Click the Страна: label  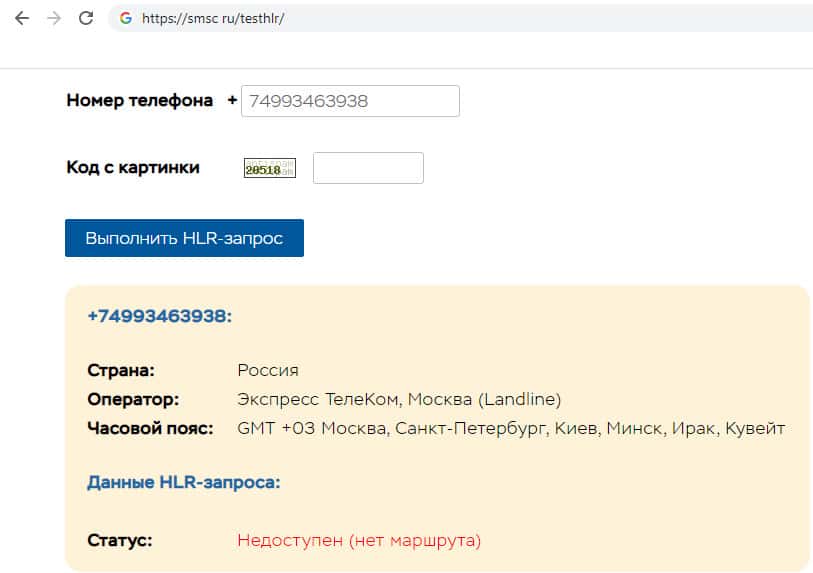click(121, 370)
